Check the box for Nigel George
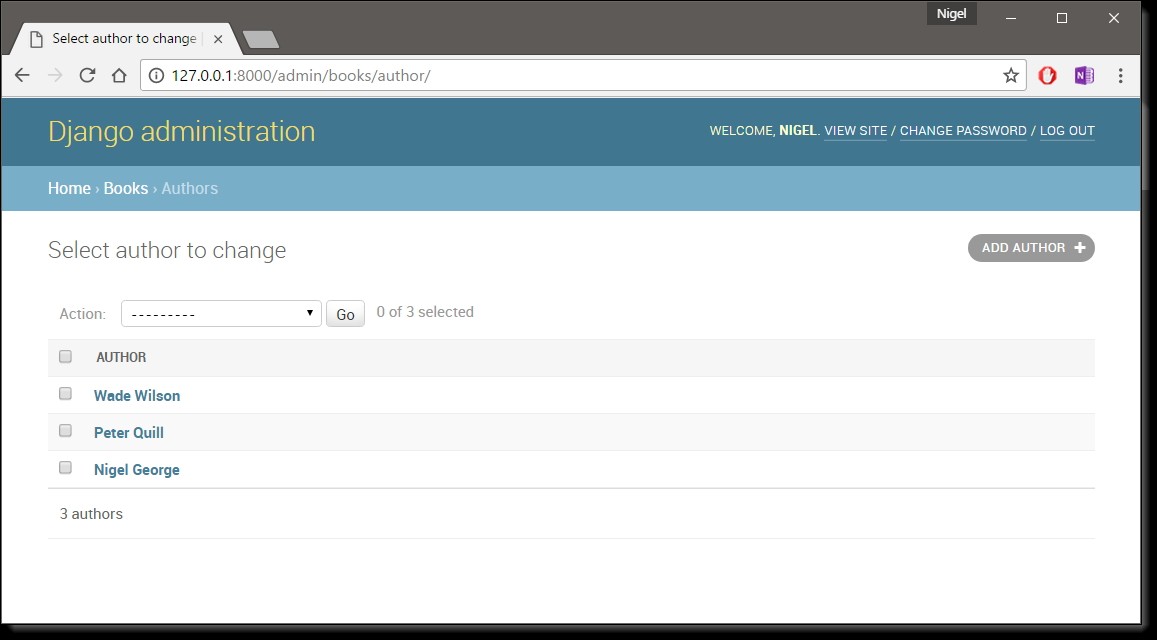Image resolution: width=1157 pixels, height=640 pixels. (66, 467)
